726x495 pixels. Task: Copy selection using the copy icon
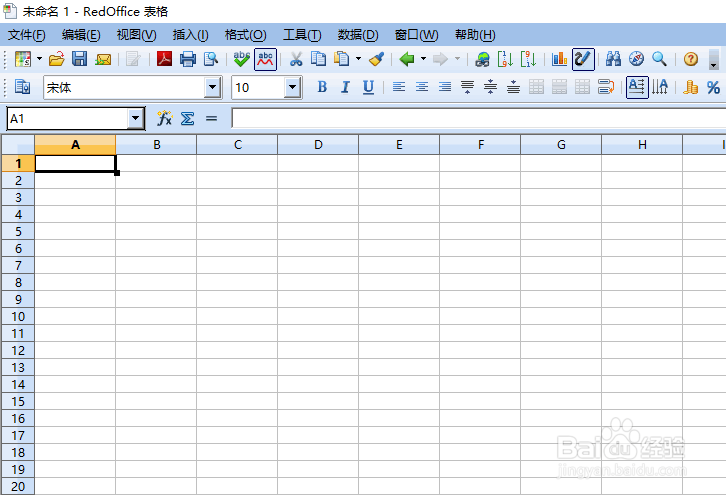tap(319, 59)
